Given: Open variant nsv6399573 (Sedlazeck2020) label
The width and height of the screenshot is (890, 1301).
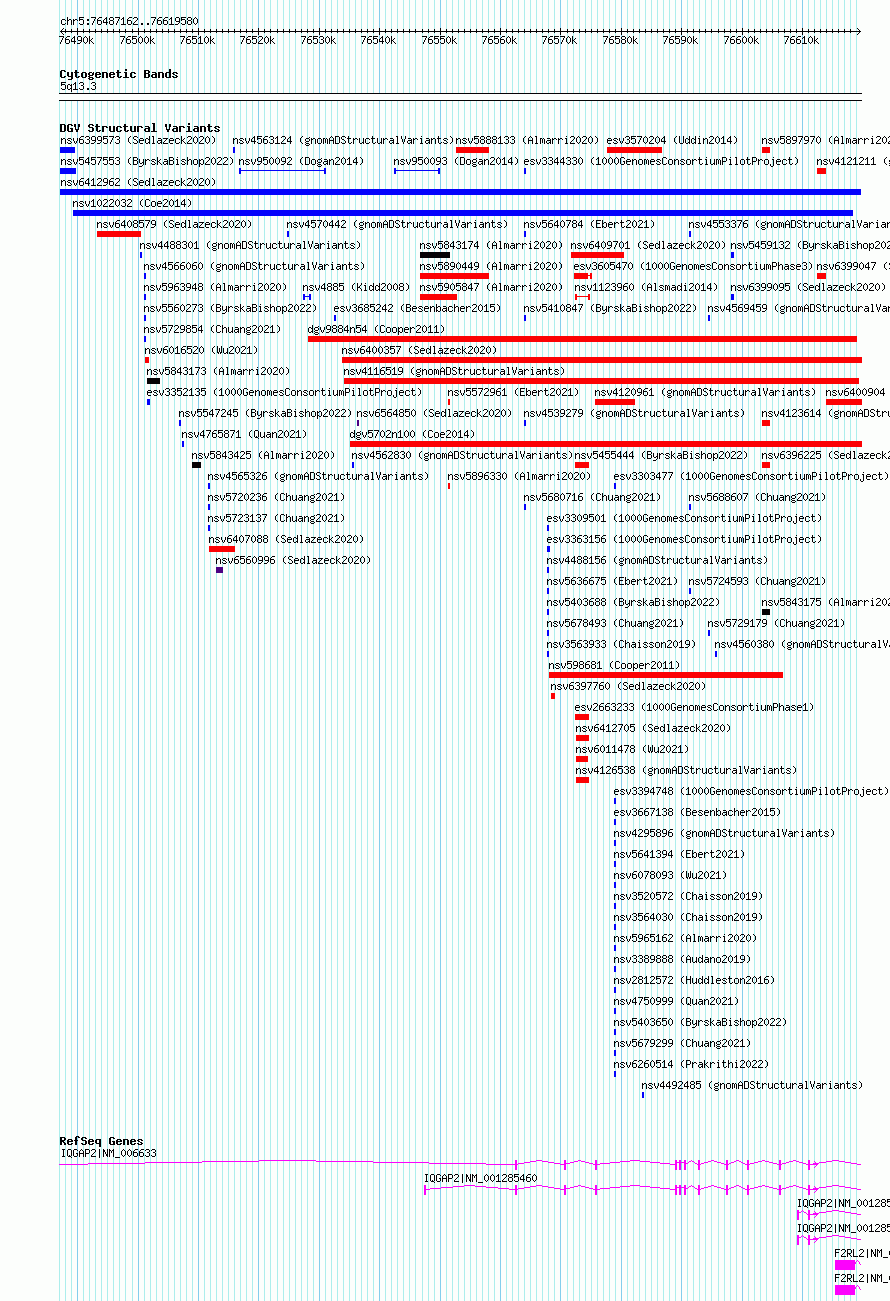Looking at the screenshot, I should pyautogui.click(x=138, y=141).
